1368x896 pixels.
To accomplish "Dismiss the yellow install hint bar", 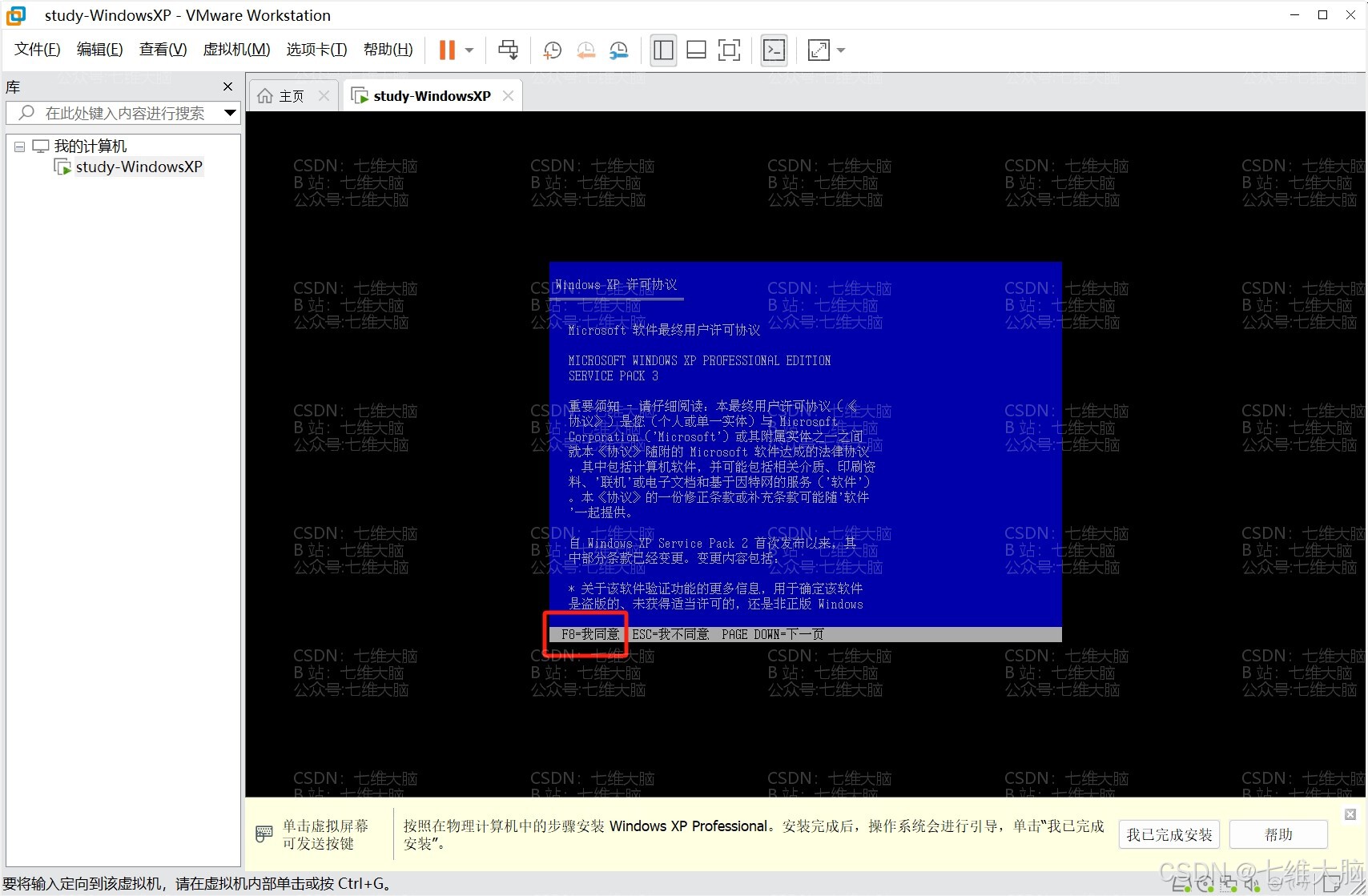I will click(1350, 814).
